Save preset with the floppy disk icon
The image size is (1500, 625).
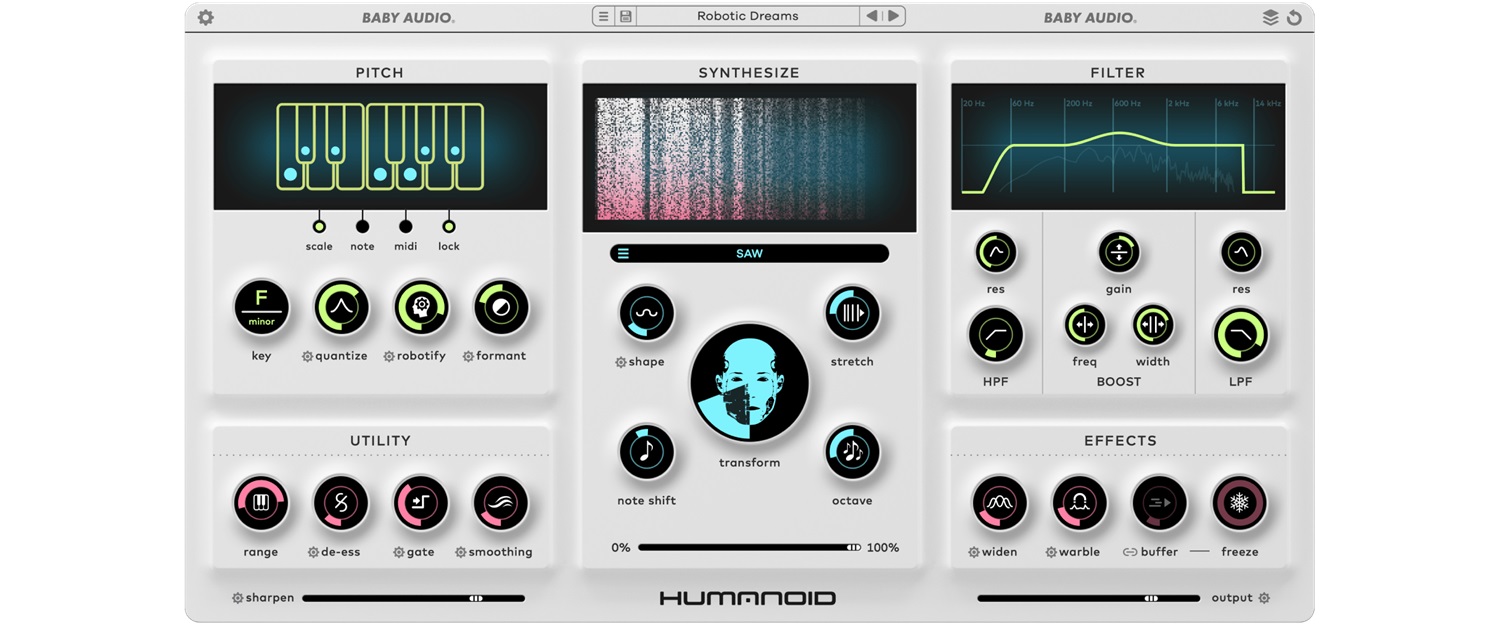(x=625, y=16)
